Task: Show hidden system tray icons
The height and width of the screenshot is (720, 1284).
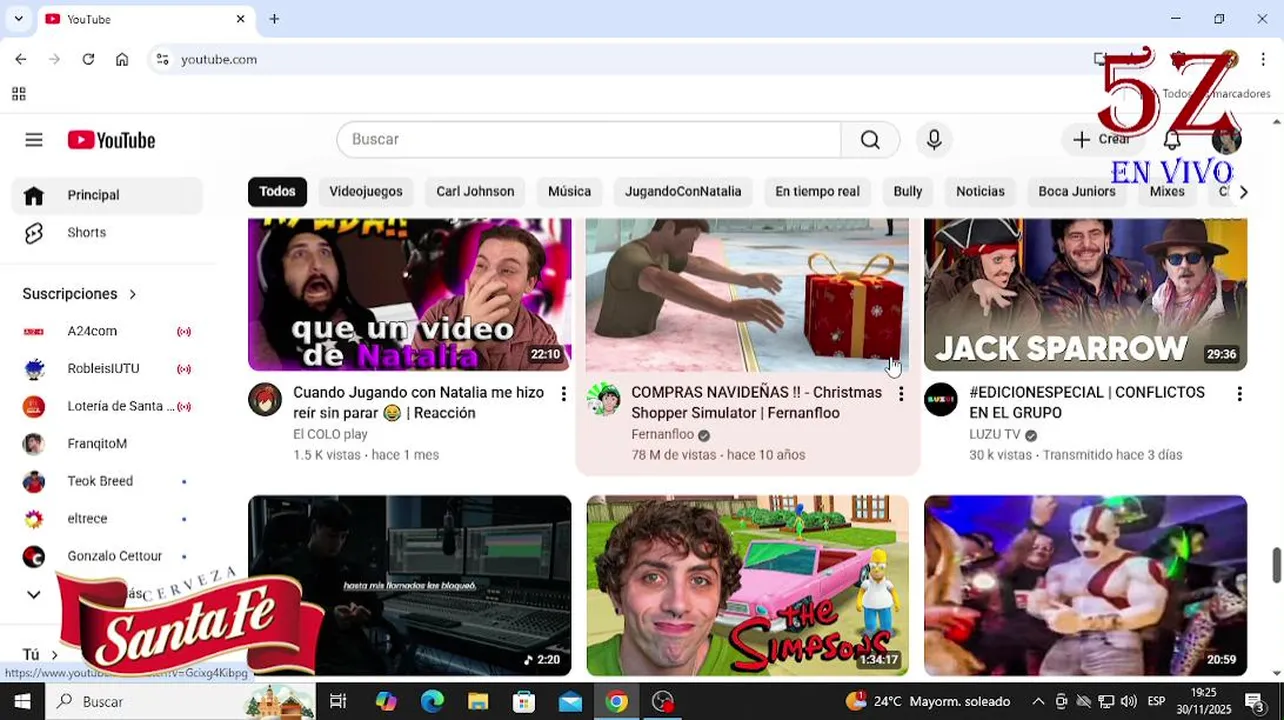Action: [1038, 701]
